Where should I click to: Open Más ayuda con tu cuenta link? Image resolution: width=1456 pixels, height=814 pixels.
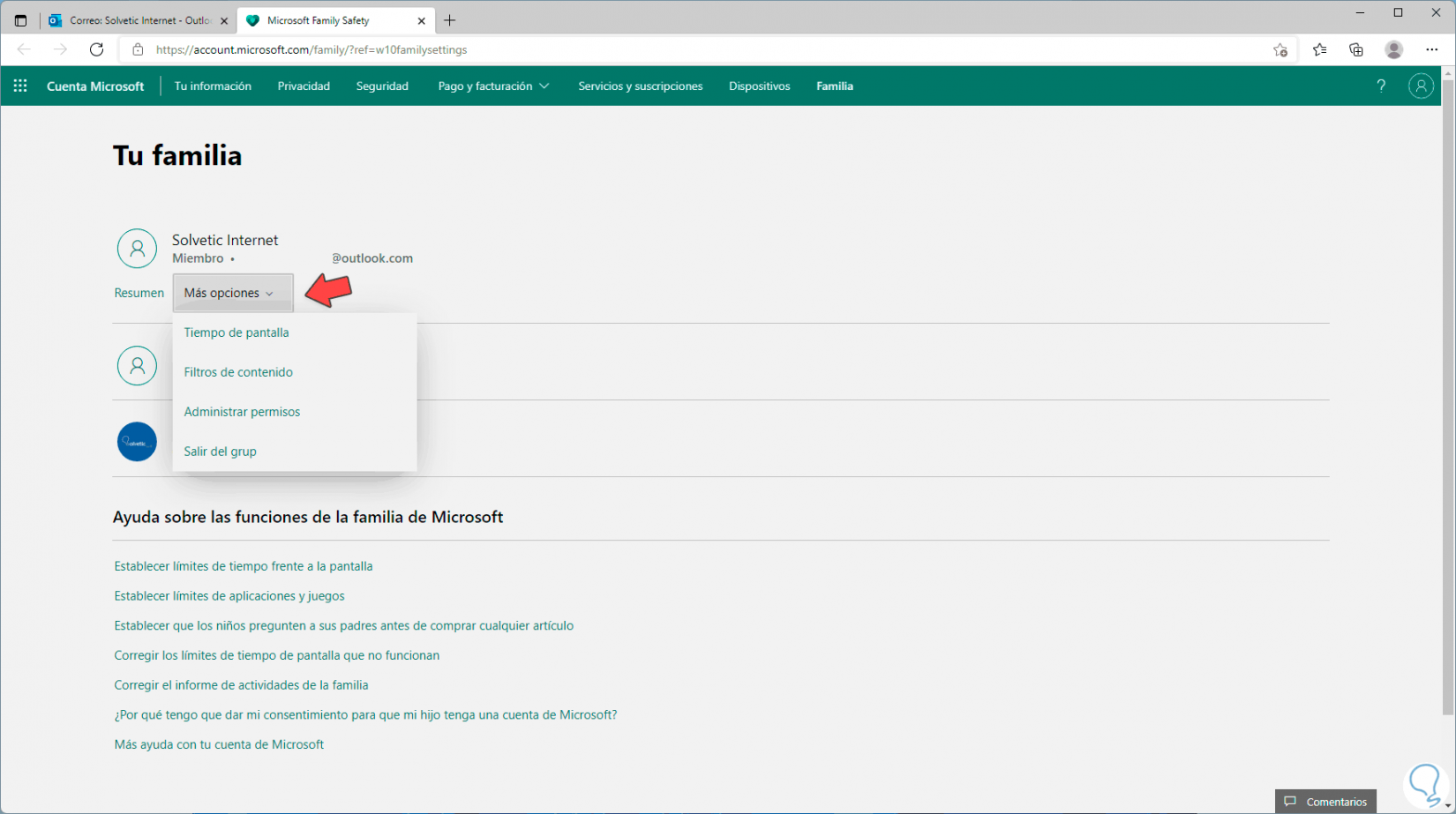219,744
